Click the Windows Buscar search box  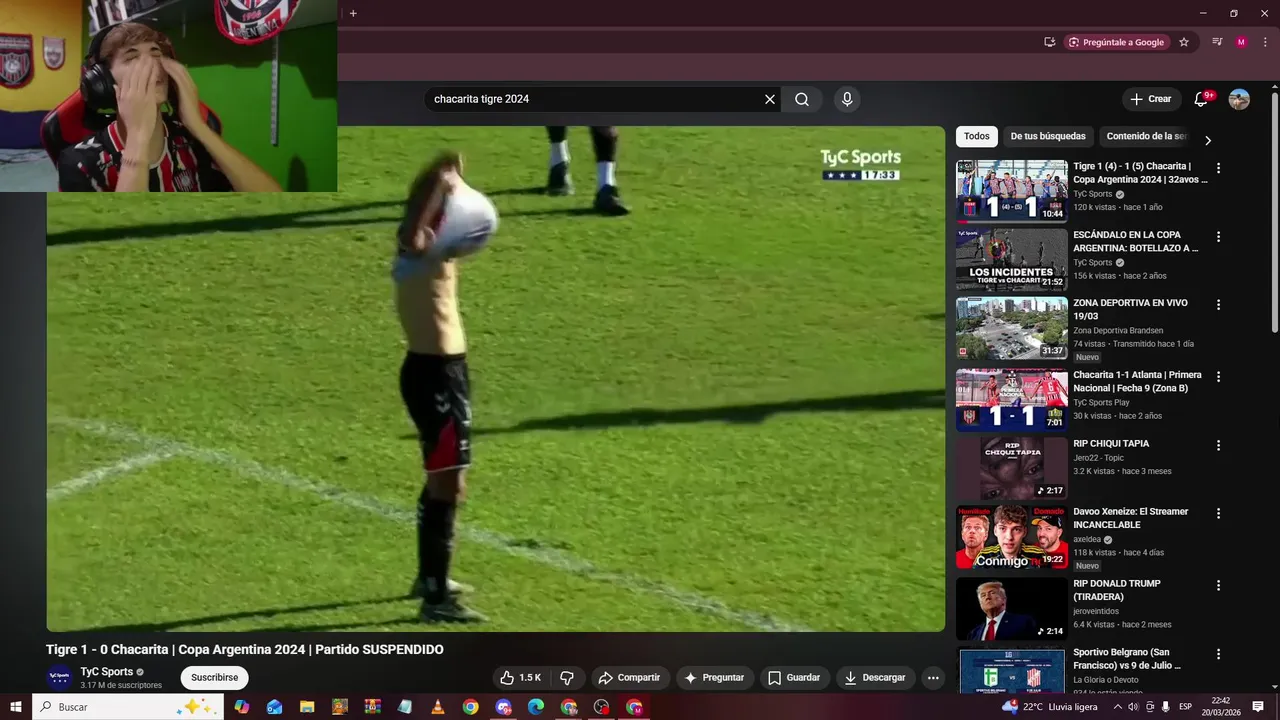[128, 707]
